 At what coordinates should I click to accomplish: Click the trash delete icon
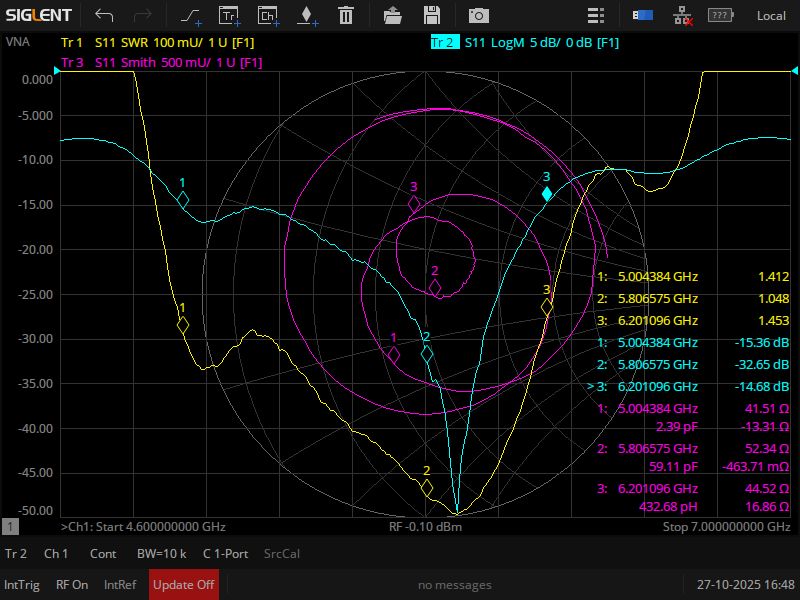point(345,15)
